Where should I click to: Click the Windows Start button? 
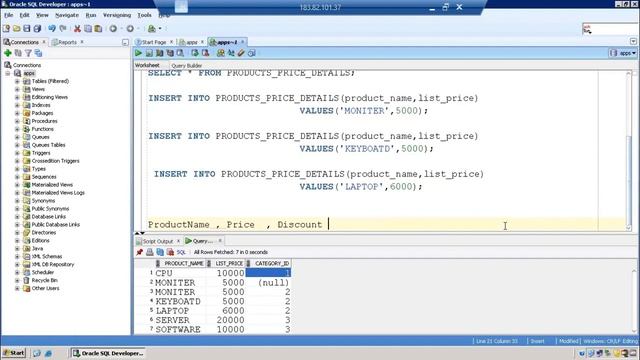[14, 353]
